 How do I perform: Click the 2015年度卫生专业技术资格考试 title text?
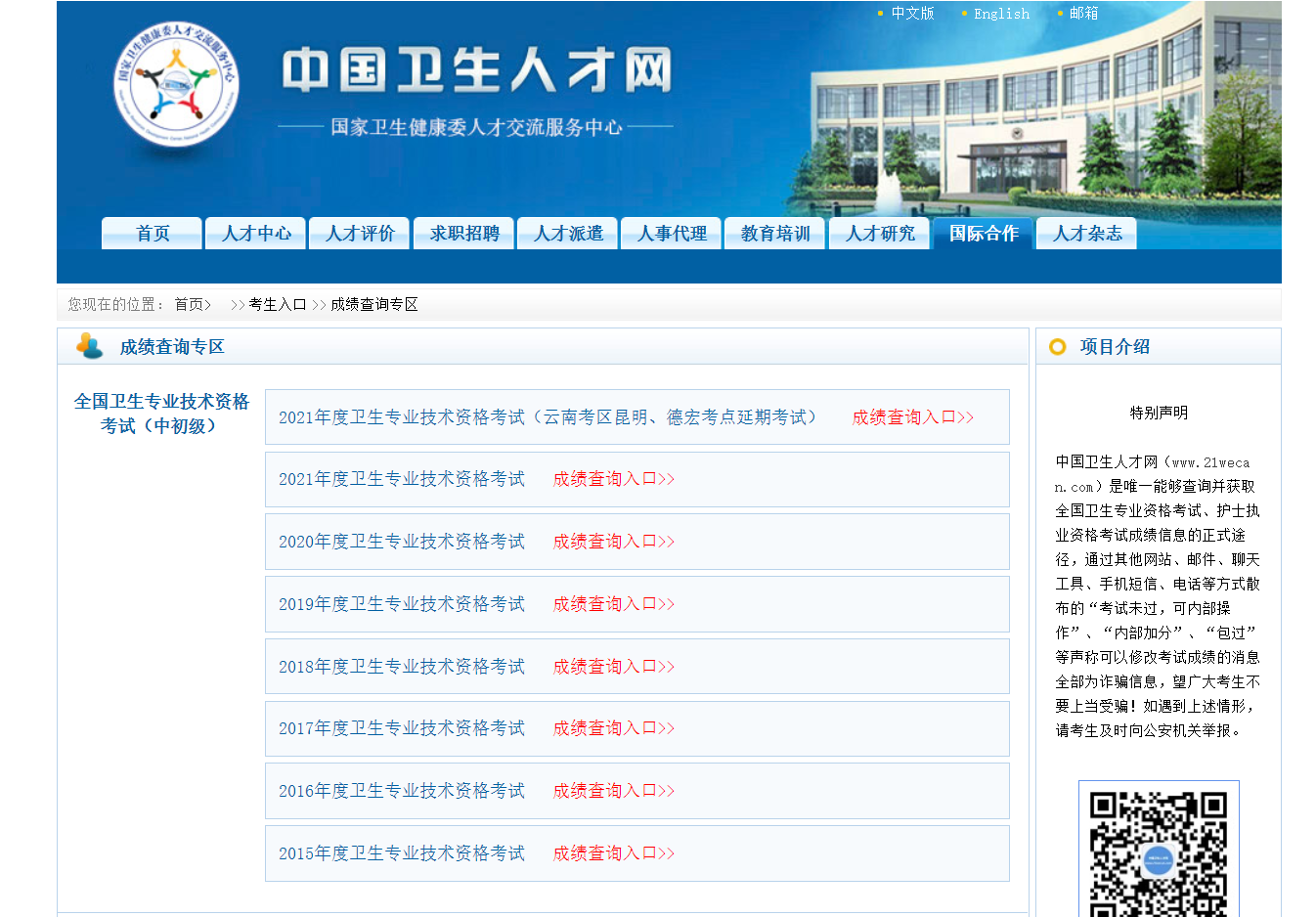402,853
